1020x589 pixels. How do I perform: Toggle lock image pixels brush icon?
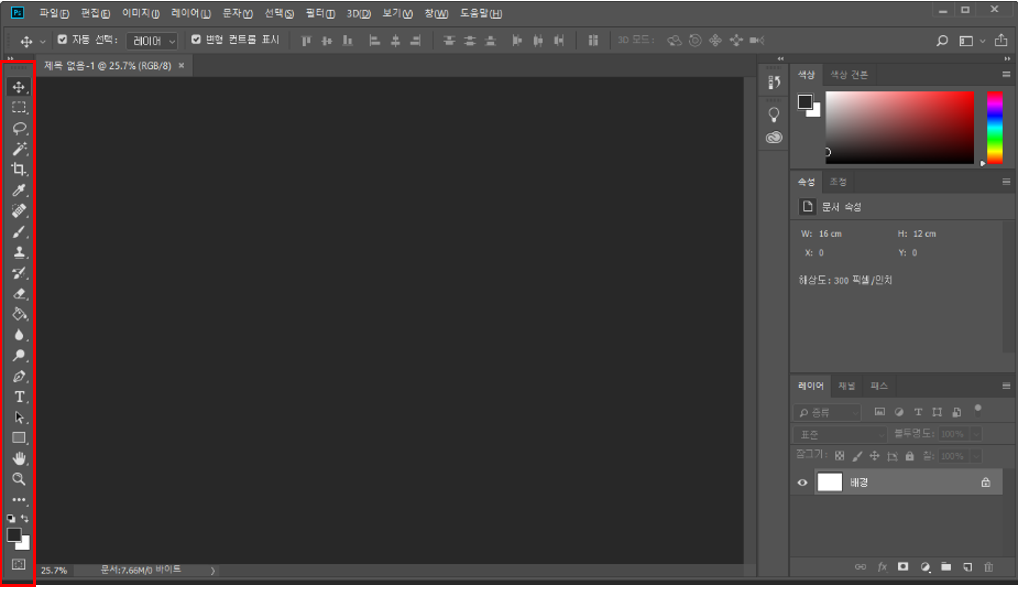click(x=857, y=456)
